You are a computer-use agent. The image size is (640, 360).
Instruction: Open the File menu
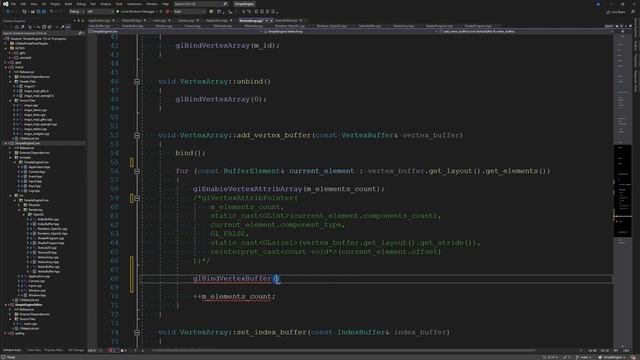point(13,4)
